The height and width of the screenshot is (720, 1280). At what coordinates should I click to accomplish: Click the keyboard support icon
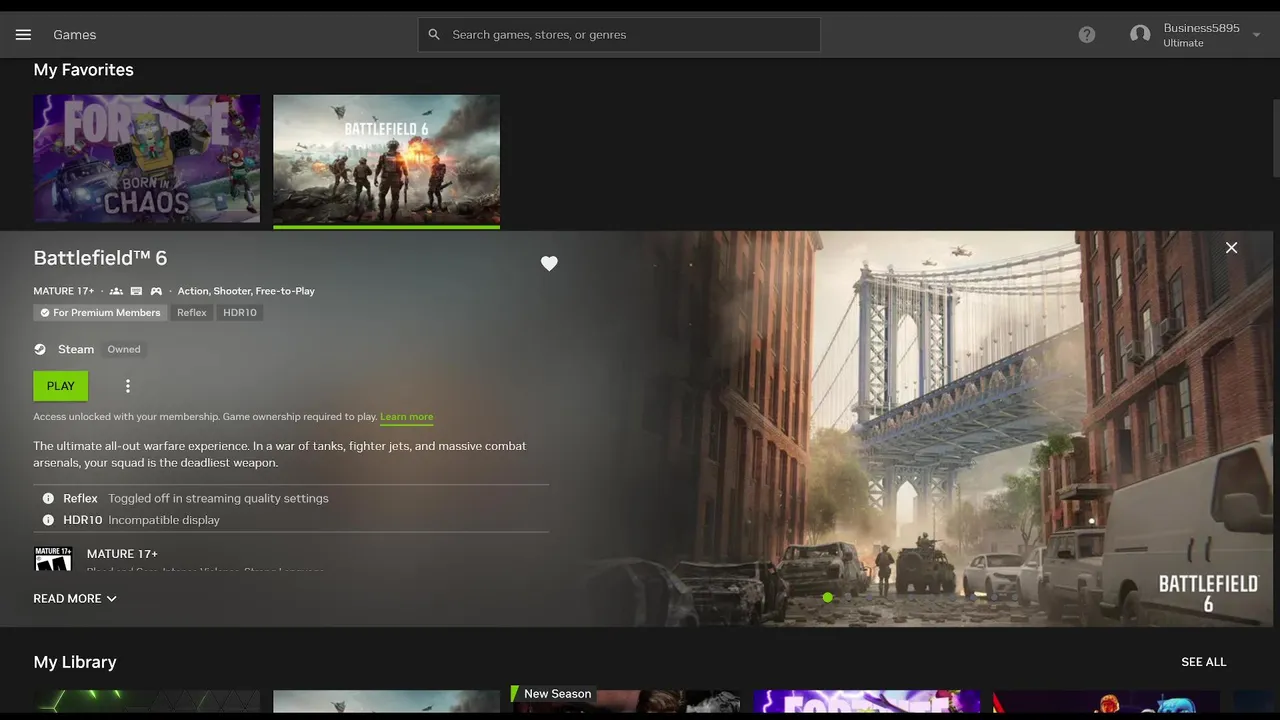[136, 291]
